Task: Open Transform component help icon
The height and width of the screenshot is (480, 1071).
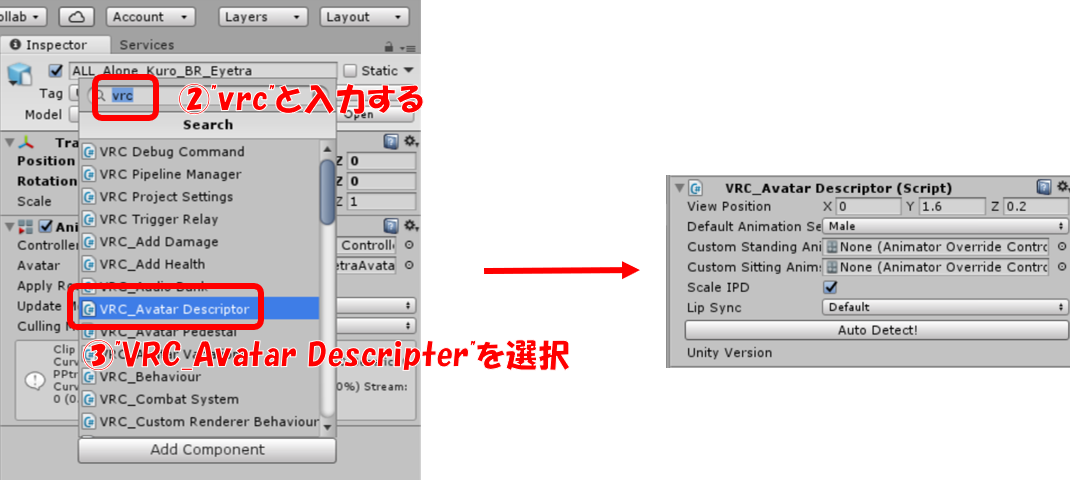Action: pyautogui.click(x=391, y=143)
